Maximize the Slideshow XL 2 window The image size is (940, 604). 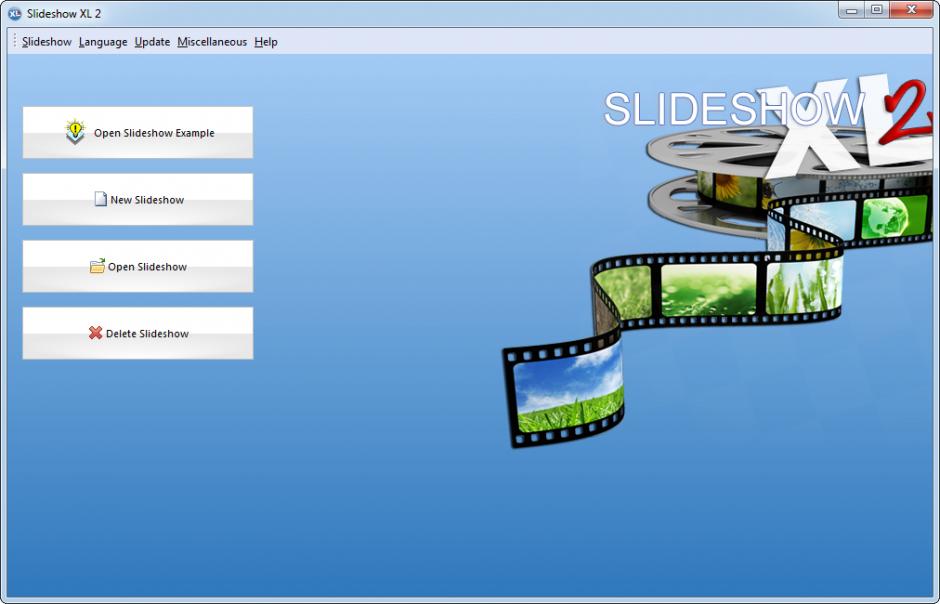tap(876, 10)
